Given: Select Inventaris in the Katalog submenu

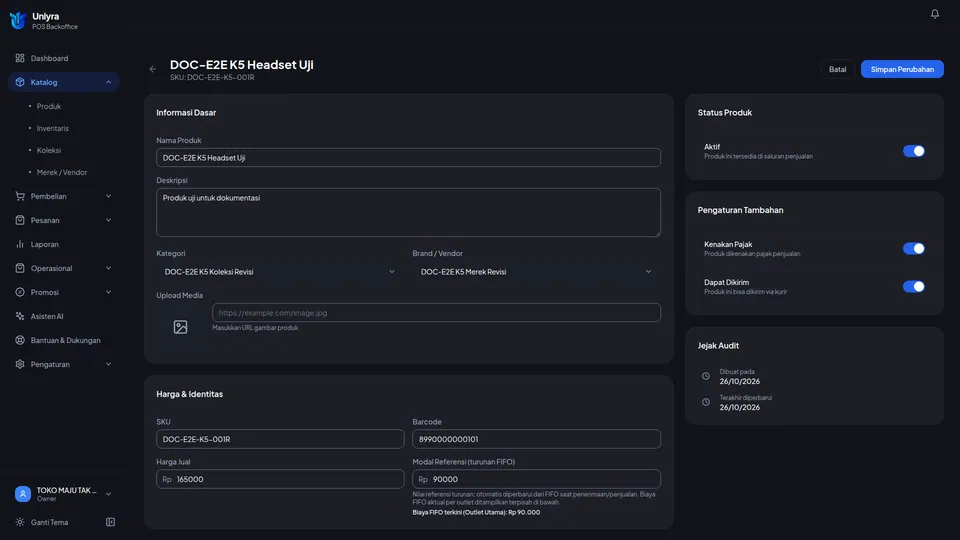Looking at the screenshot, I should [53, 129].
